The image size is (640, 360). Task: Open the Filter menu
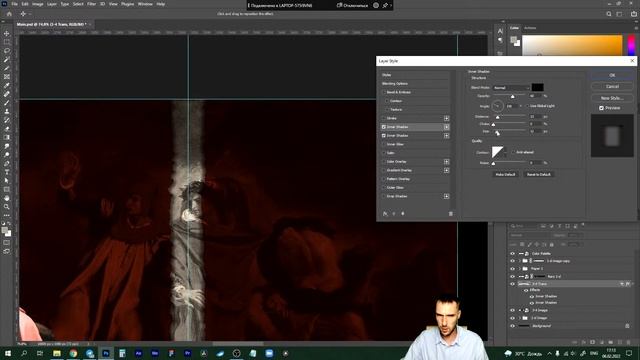[91, 4]
